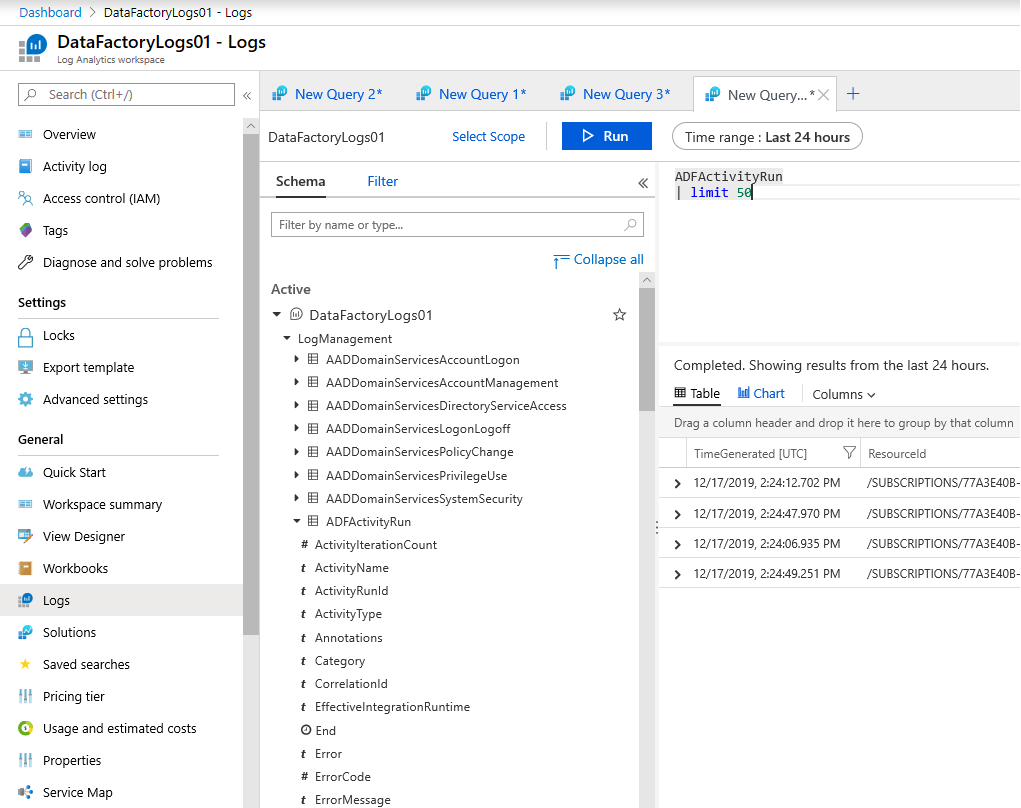
Task: Open the Columns dropdown
Action: click(x=844, y=395)
